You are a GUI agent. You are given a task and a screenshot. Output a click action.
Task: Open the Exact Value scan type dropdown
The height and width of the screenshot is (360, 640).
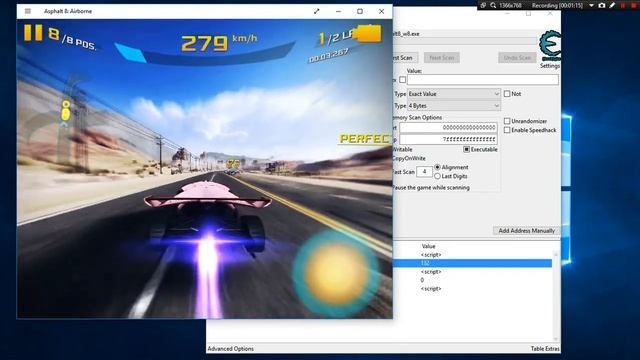point(454,94)
